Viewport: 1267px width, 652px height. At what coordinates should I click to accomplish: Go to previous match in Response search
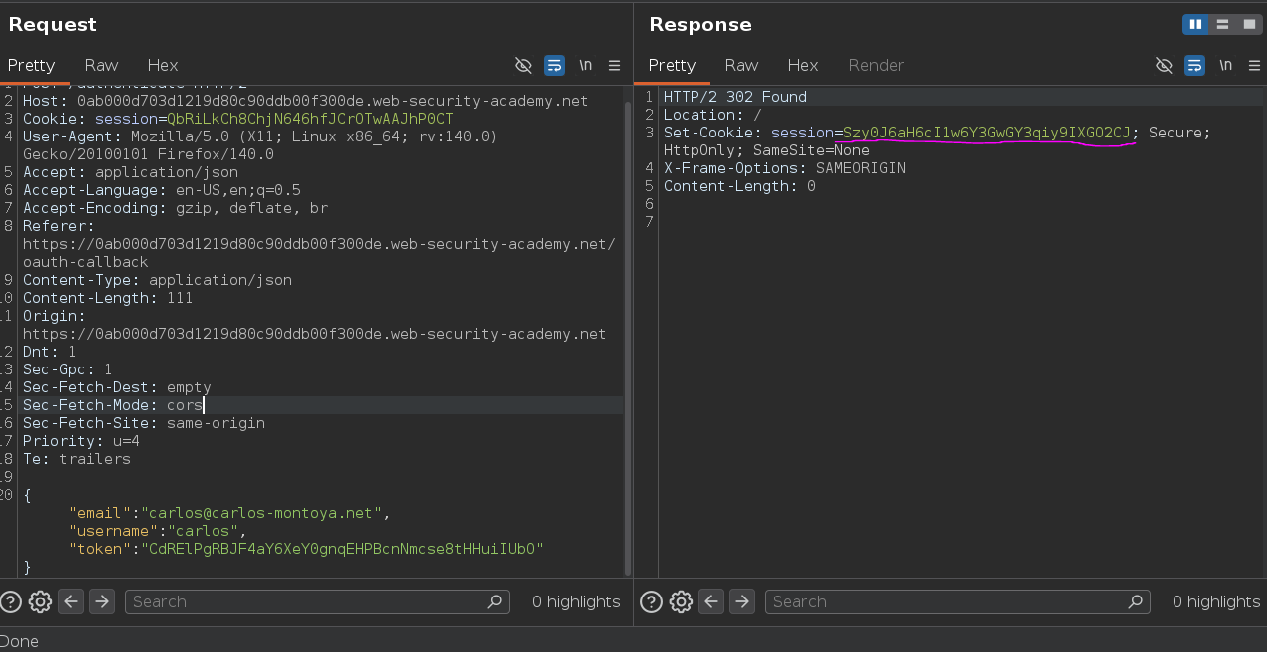711,602
